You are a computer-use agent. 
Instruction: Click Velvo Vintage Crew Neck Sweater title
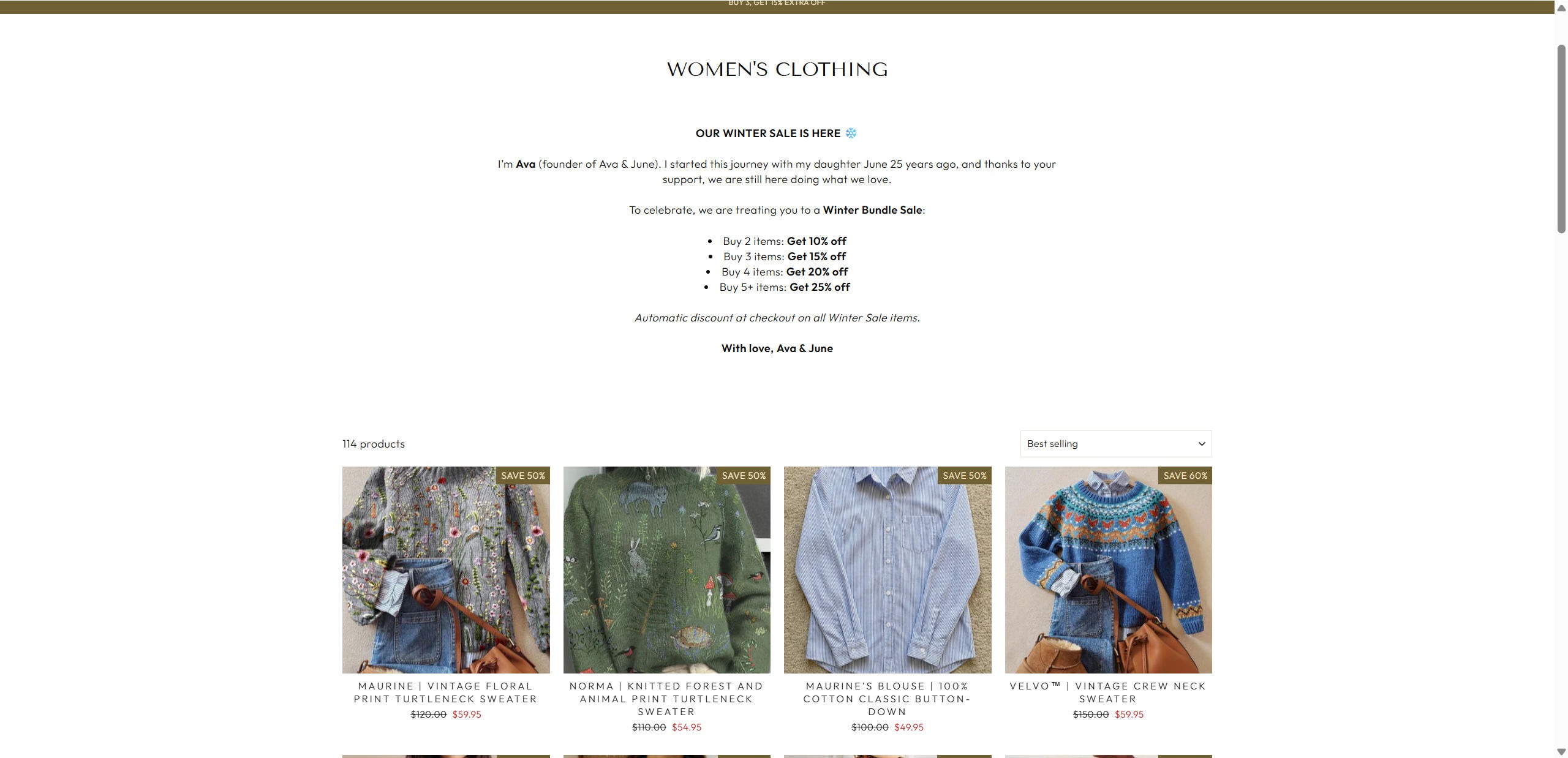(1108, 692)
